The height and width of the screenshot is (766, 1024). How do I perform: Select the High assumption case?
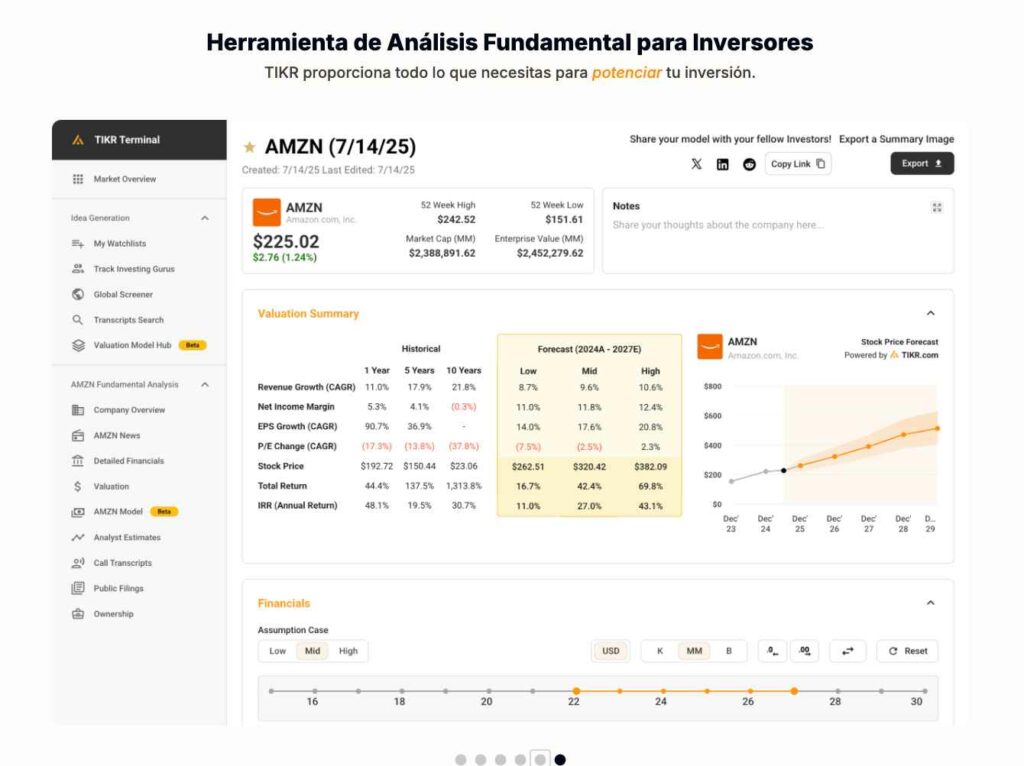tap(348, 651)
